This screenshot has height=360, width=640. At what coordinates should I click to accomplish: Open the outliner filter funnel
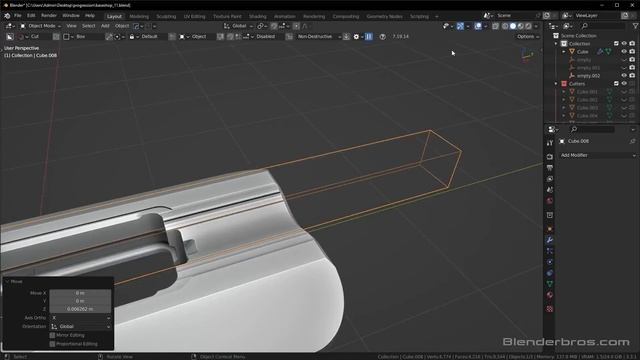click(635, 26)
